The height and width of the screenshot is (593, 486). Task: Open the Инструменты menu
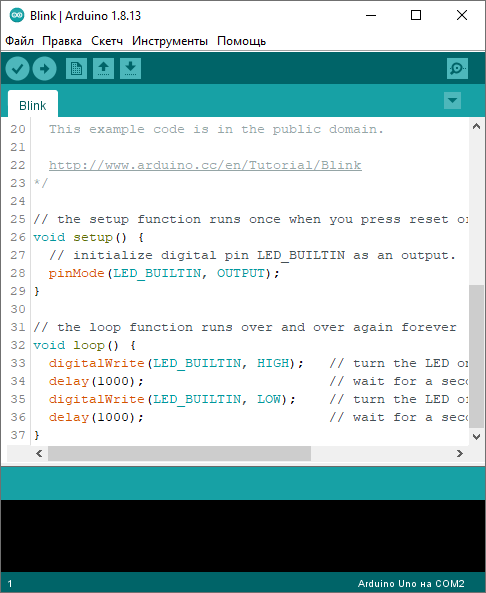(x=170, y=41)
